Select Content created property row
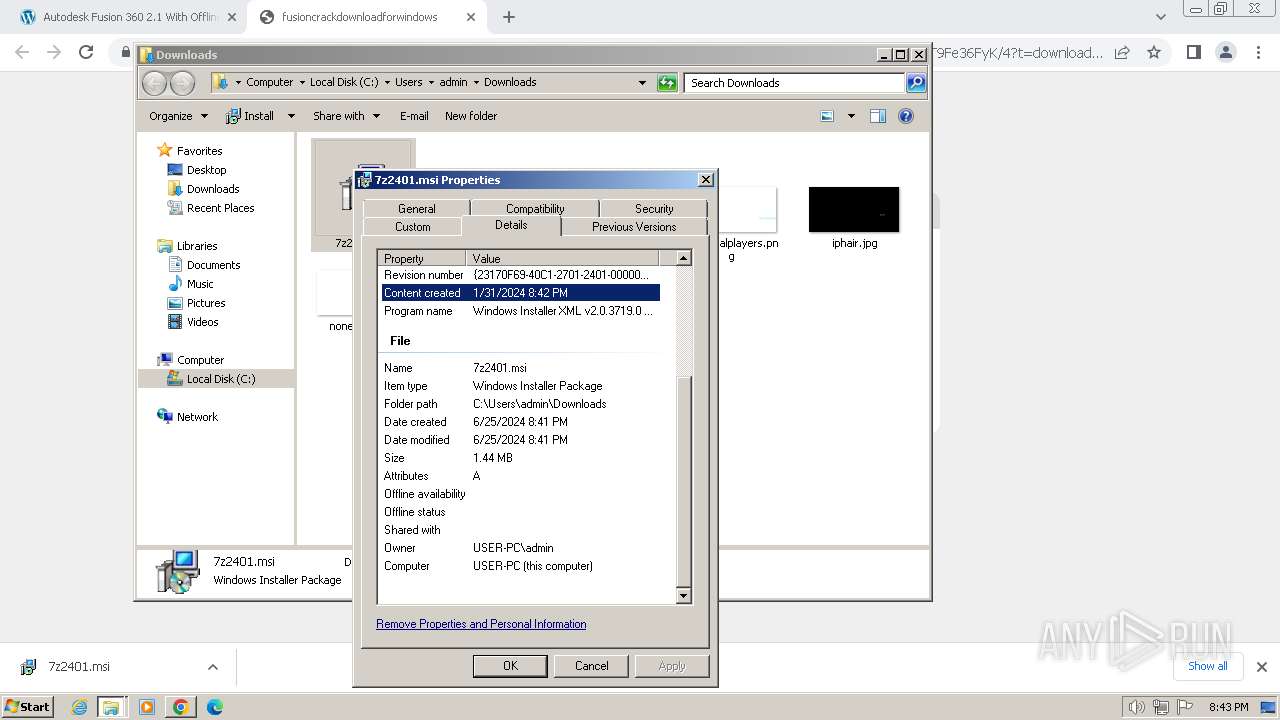1280x720 pixels. pyautogui.click(x=520, y=293)
